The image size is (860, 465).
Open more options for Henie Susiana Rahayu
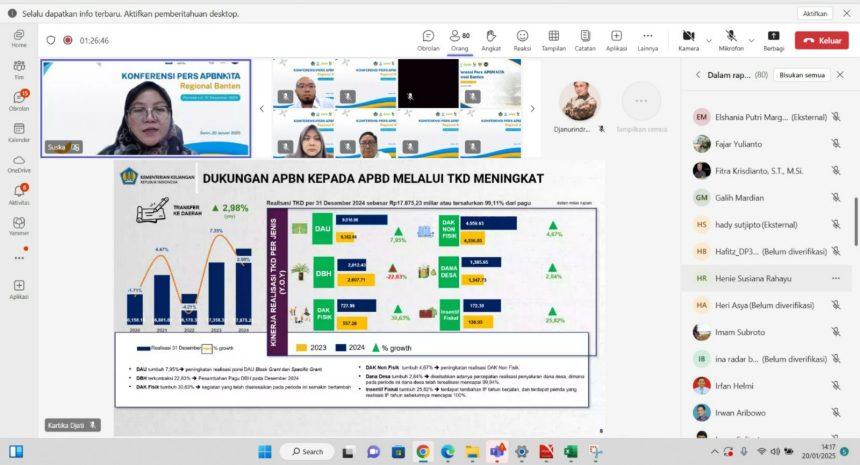pyautogui.click(x=835, y=278)
